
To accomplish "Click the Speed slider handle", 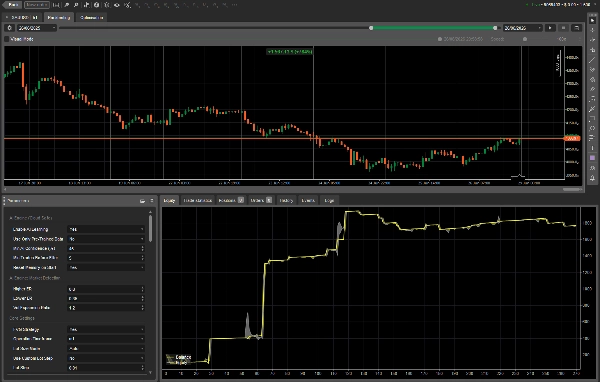I will point(525,39).
